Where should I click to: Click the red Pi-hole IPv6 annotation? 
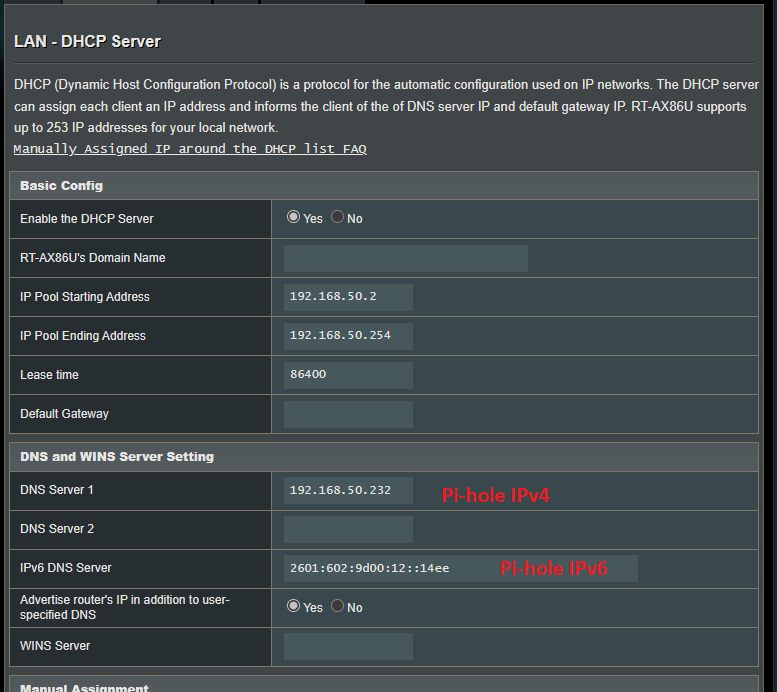coord(554,568)
